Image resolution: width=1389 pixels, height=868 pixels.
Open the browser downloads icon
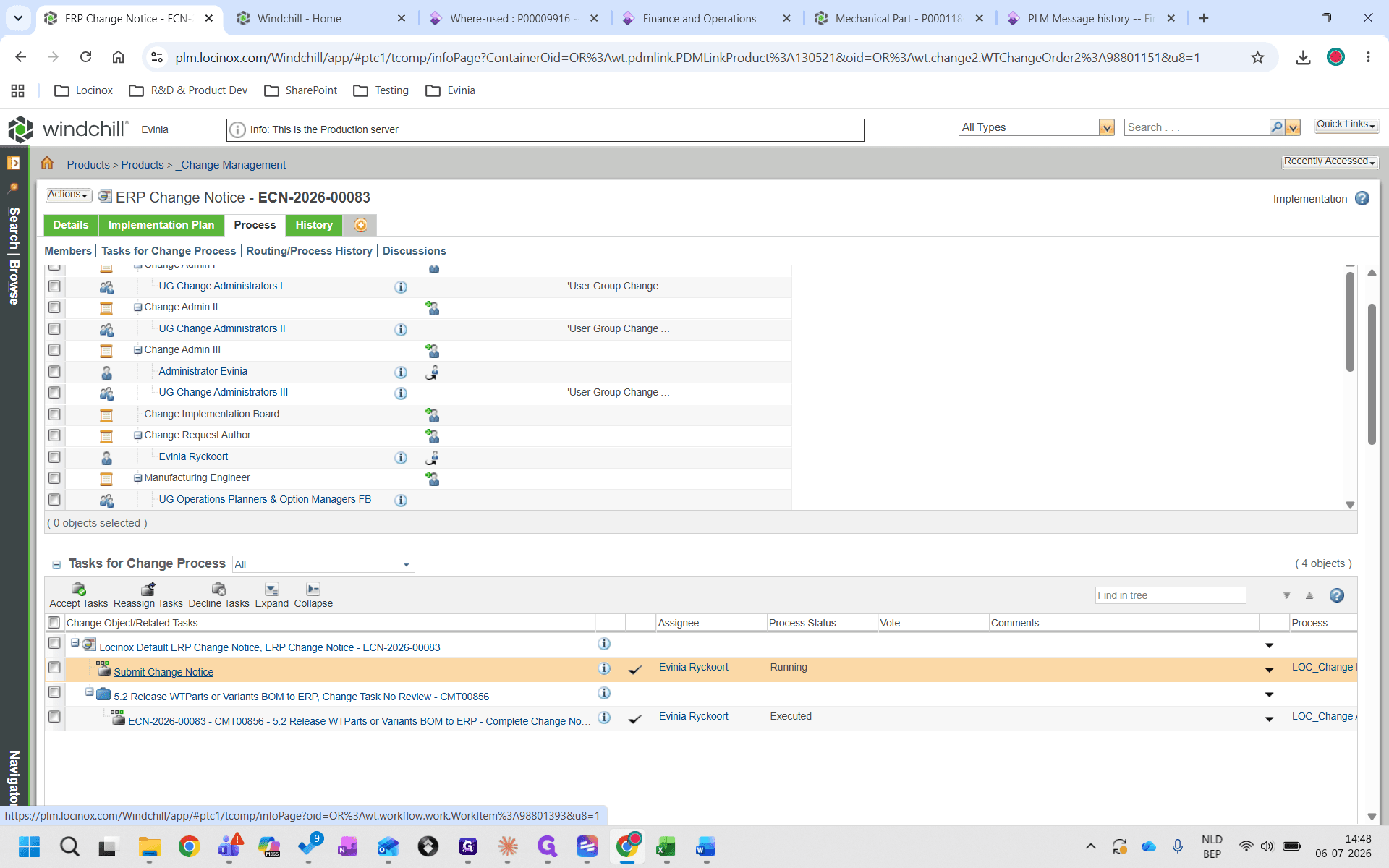click(x=1303, y=57)
